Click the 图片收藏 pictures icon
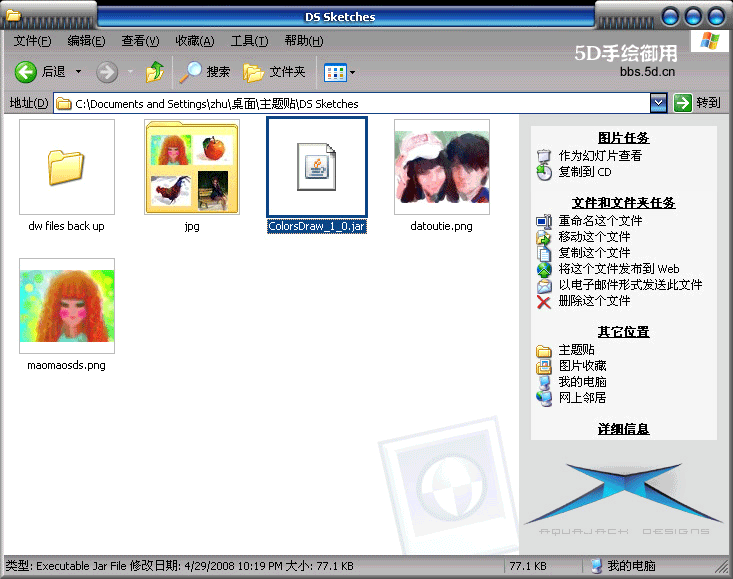 [x=544, y=366]
